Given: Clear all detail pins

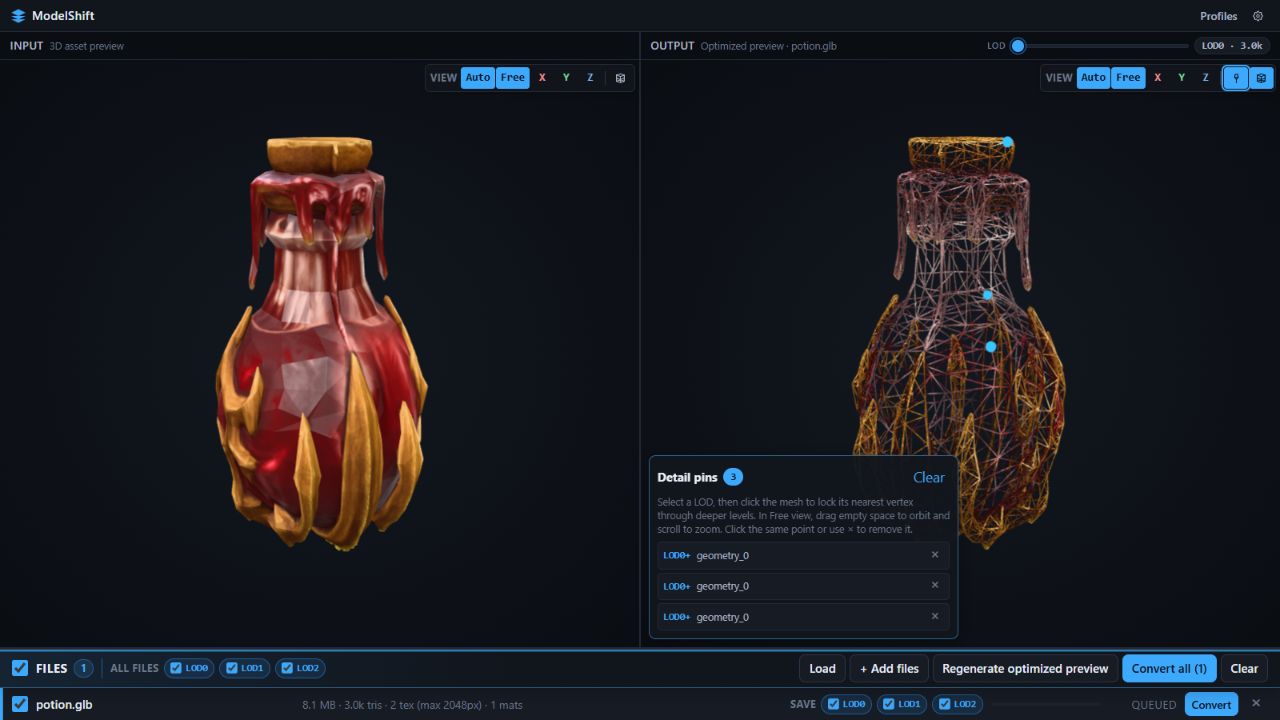Looking at the screenshot, I should [x=929, y=477].
